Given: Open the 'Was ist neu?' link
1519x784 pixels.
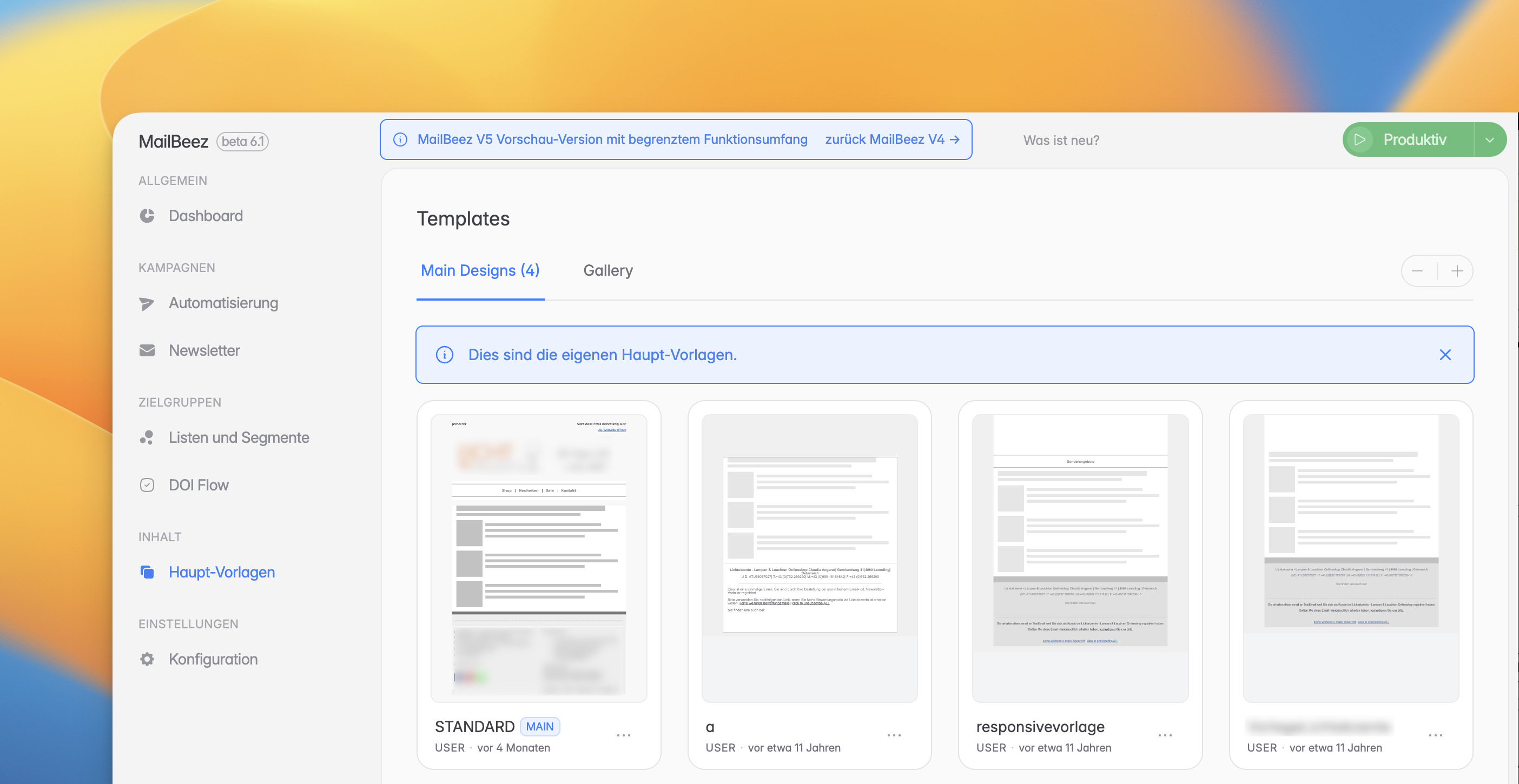Looking at the screenshot, I should [x=1061, y=140].
